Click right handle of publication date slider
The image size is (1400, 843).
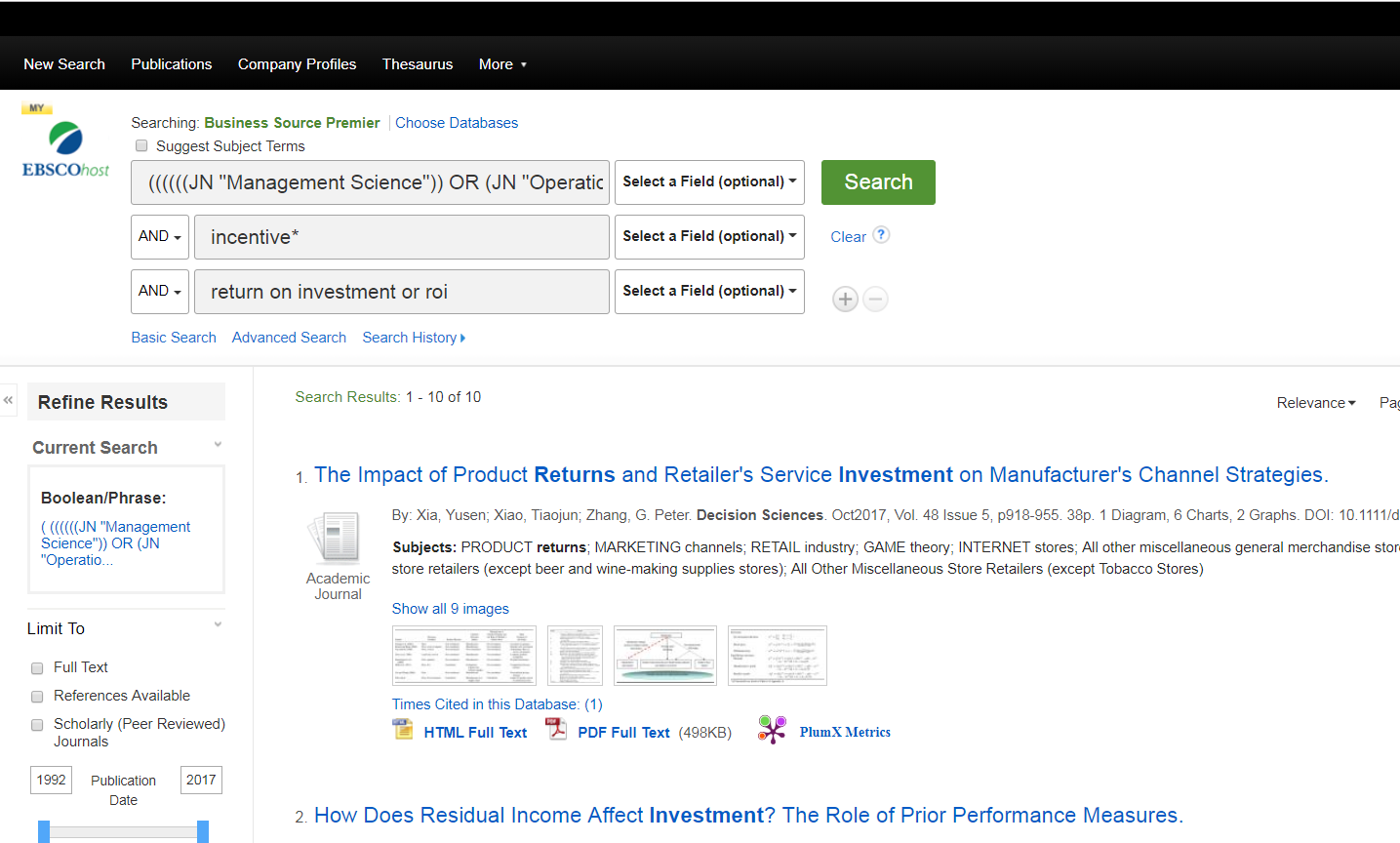[x=203, y=831]
